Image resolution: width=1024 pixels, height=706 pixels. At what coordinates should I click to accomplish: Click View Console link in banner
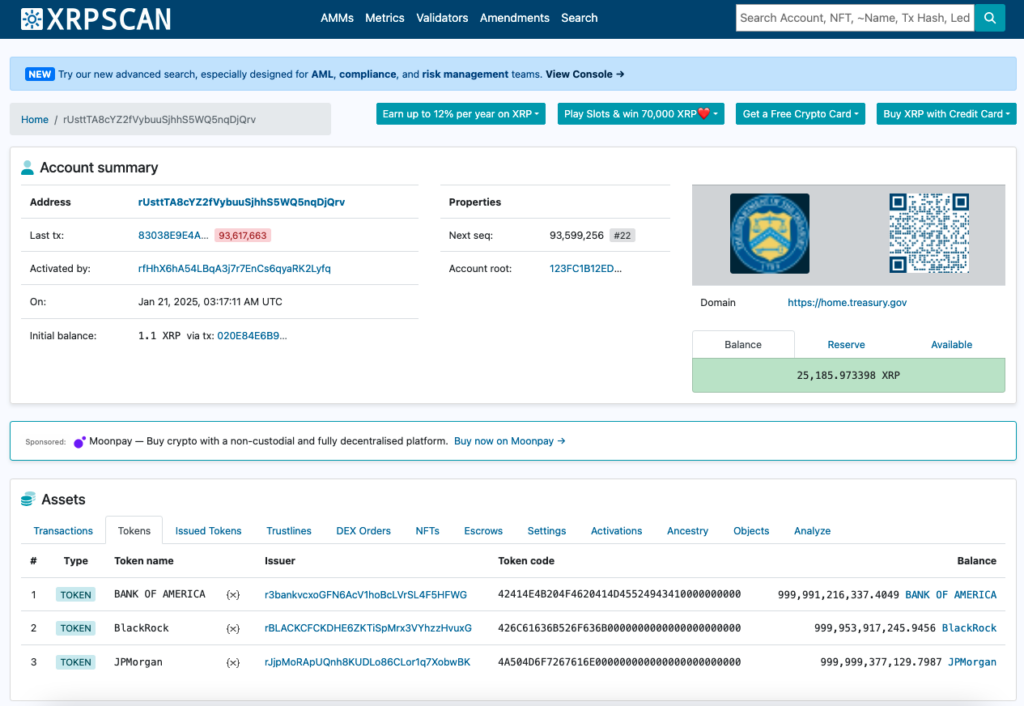click(585, 74)
